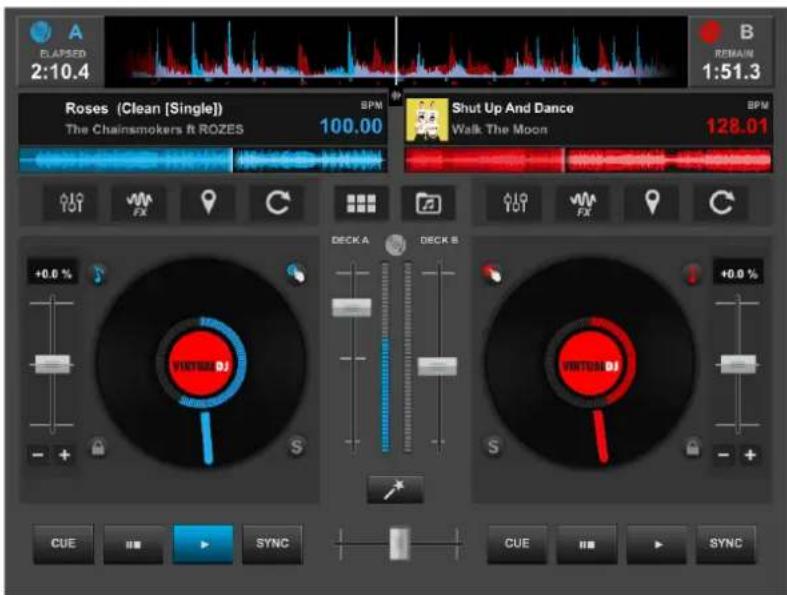
Task: Toggle the Deck A blue note key icon
Action: tap(98, 274)
